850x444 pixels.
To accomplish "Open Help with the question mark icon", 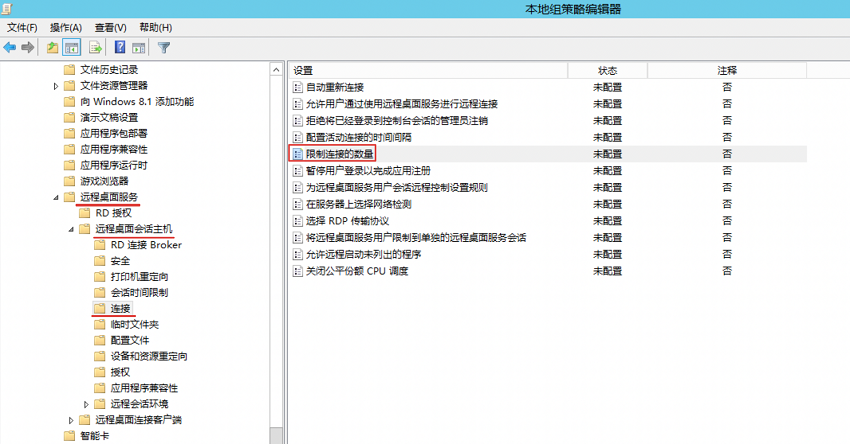I will (x=120, y=48).
